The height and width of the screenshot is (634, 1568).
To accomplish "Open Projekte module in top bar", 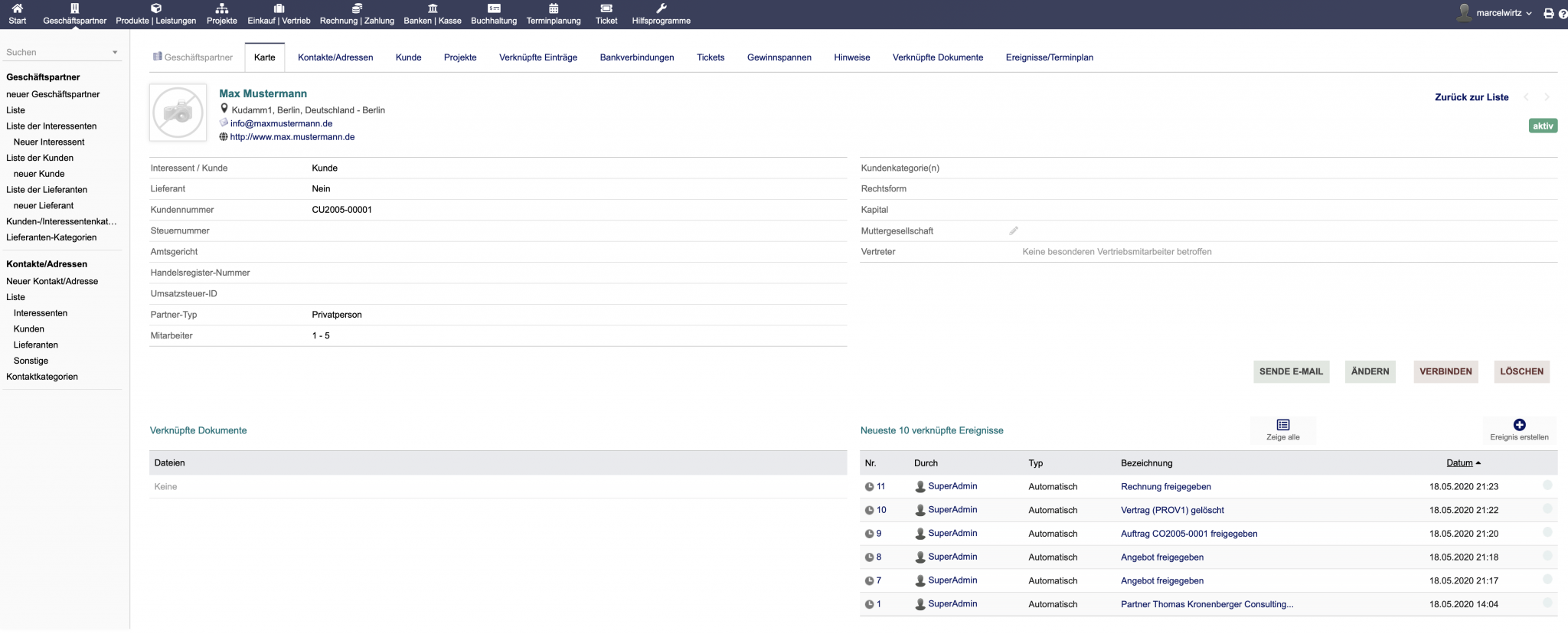I will (x=222, y=14).
